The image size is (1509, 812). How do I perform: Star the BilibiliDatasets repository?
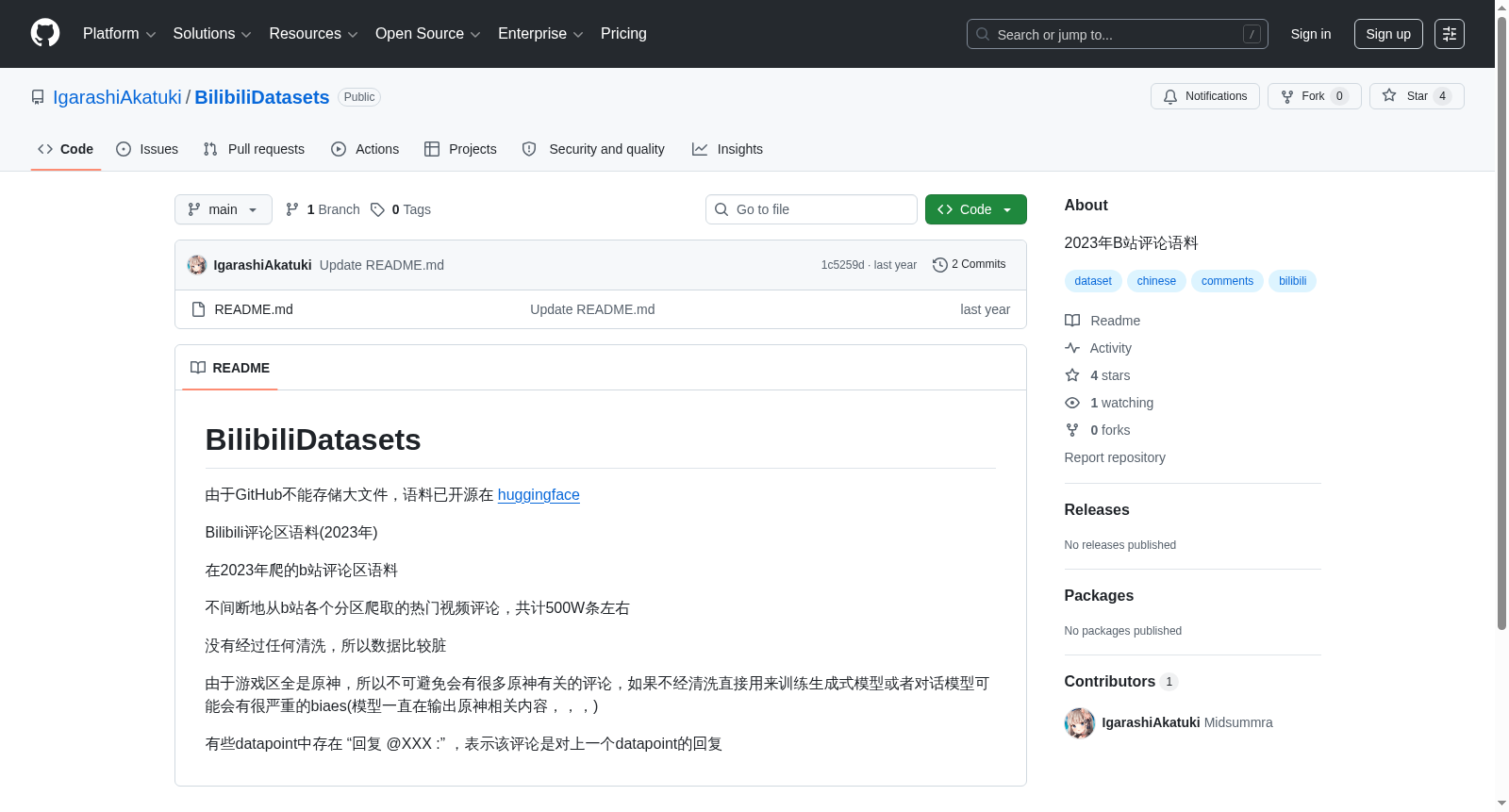click(1416, 96)
